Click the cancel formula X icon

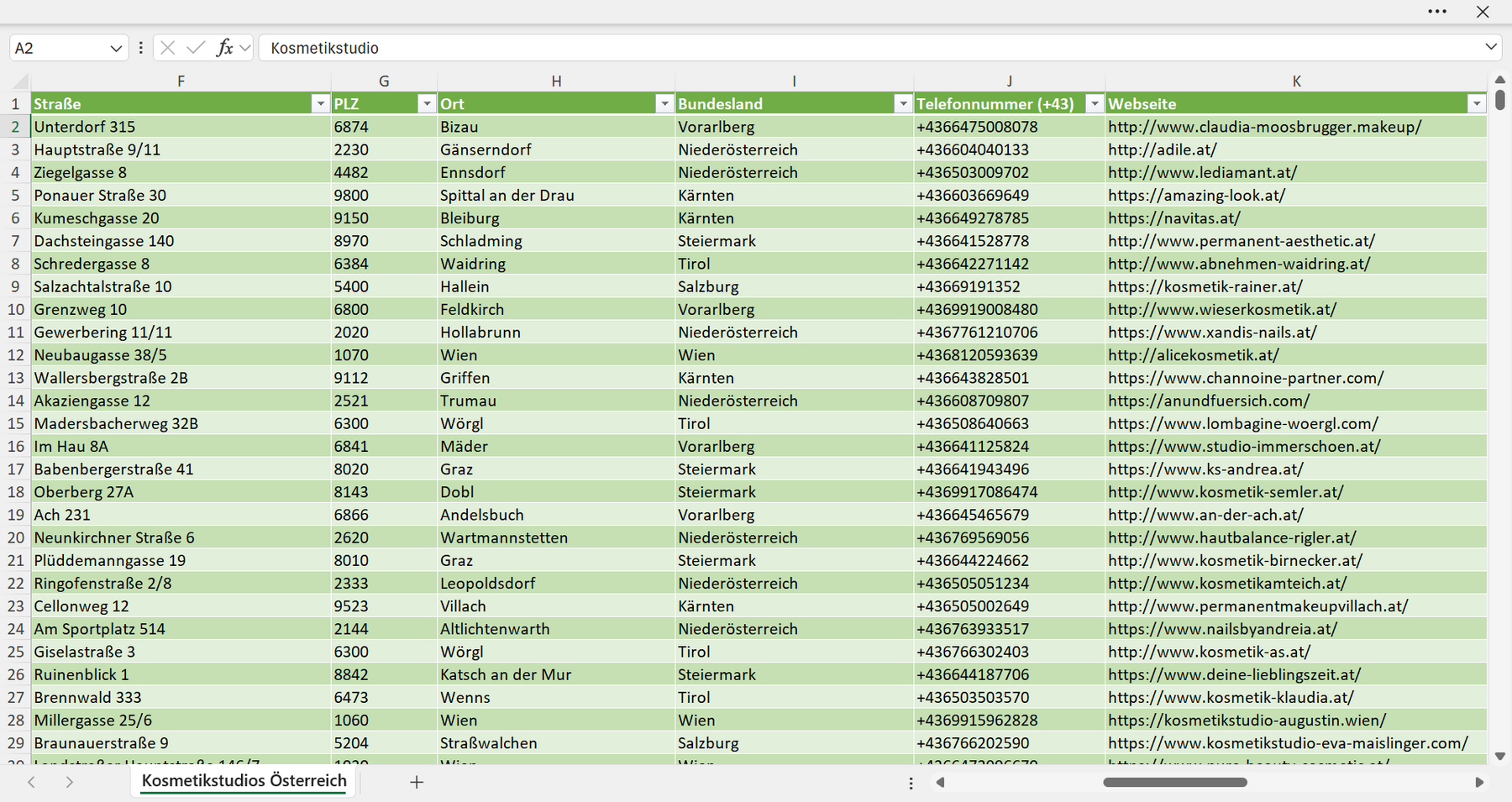pyautogui.click(x=168, y=48)
